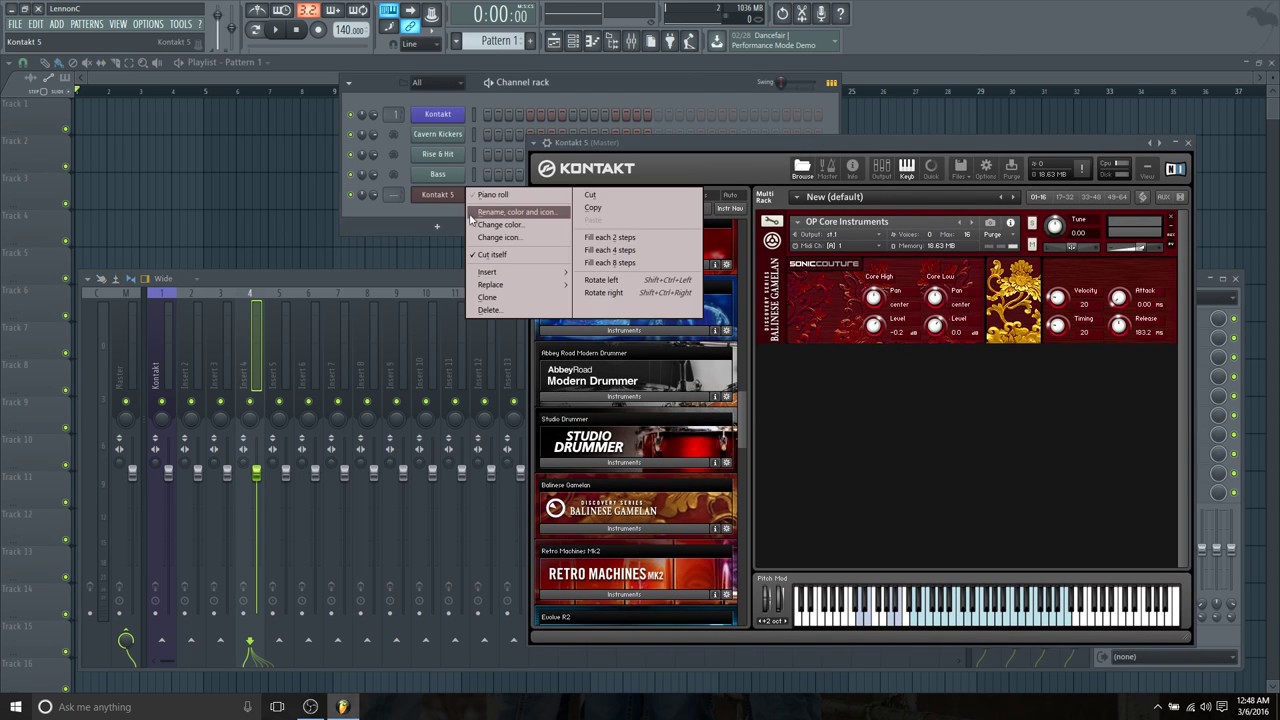
Task: Mute the Cavern Kickers channel LED
Action: [350, 135]
